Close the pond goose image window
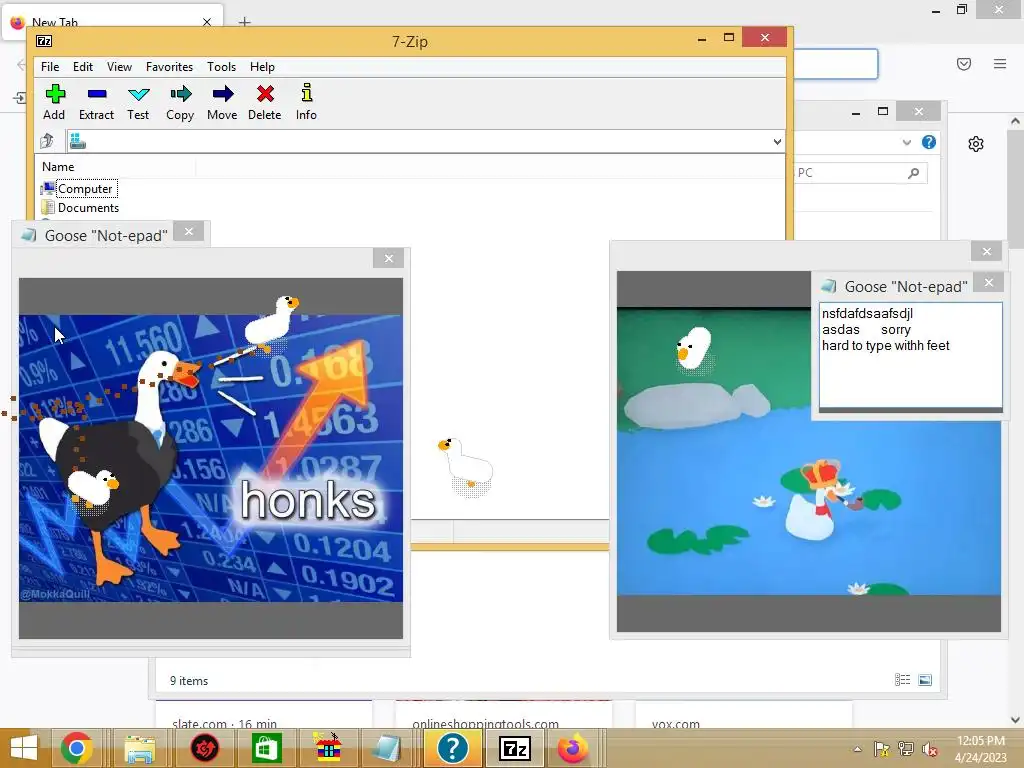1024x768 pixels. [x=986, y=251]
